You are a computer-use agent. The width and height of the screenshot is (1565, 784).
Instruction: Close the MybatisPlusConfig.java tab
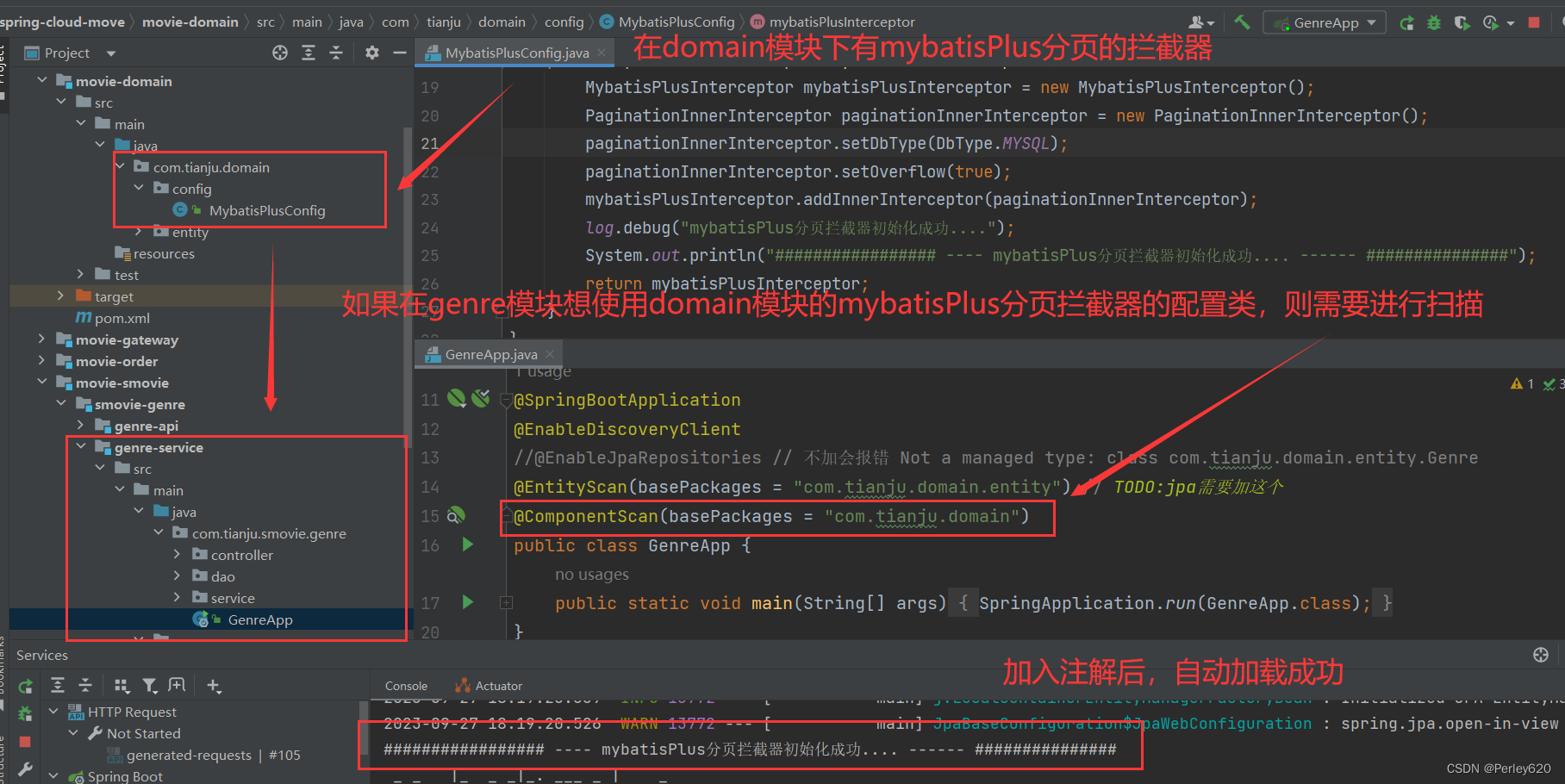(602, 53)
